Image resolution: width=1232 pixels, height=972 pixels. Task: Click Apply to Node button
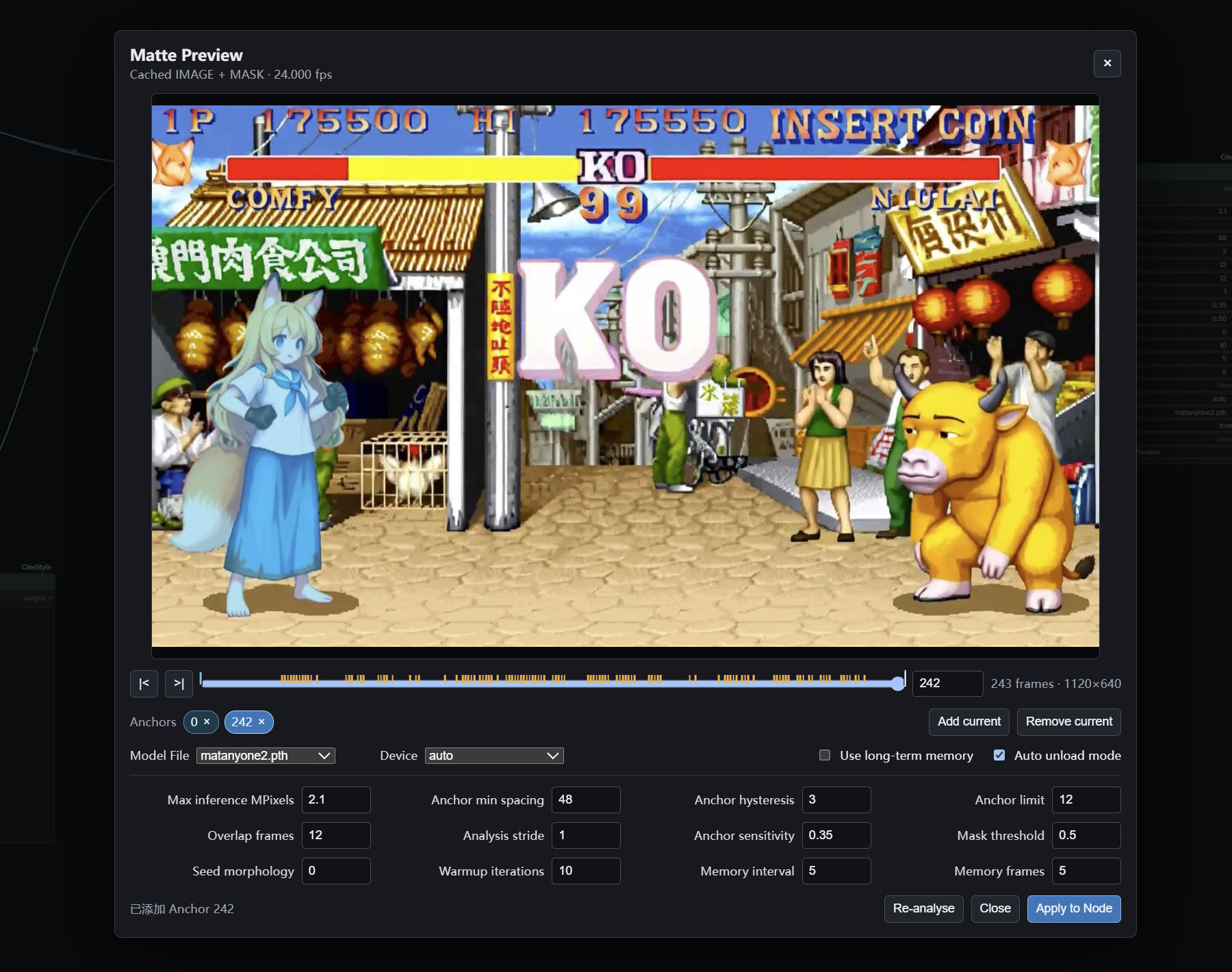tap(1074, 908)
